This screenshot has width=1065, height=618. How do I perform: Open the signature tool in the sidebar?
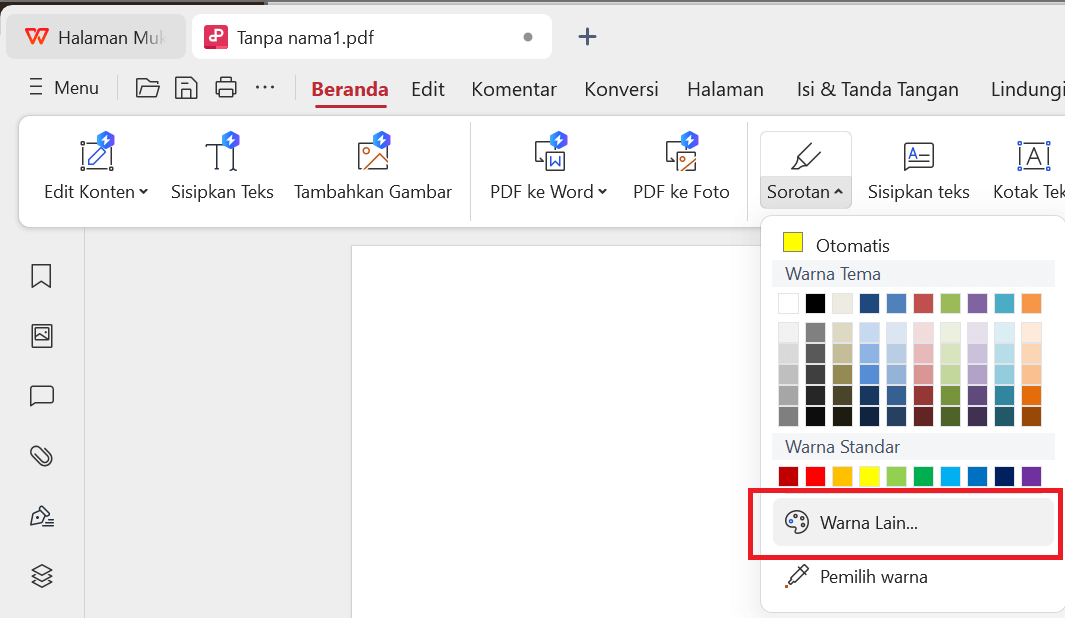(x=41, y=516)
